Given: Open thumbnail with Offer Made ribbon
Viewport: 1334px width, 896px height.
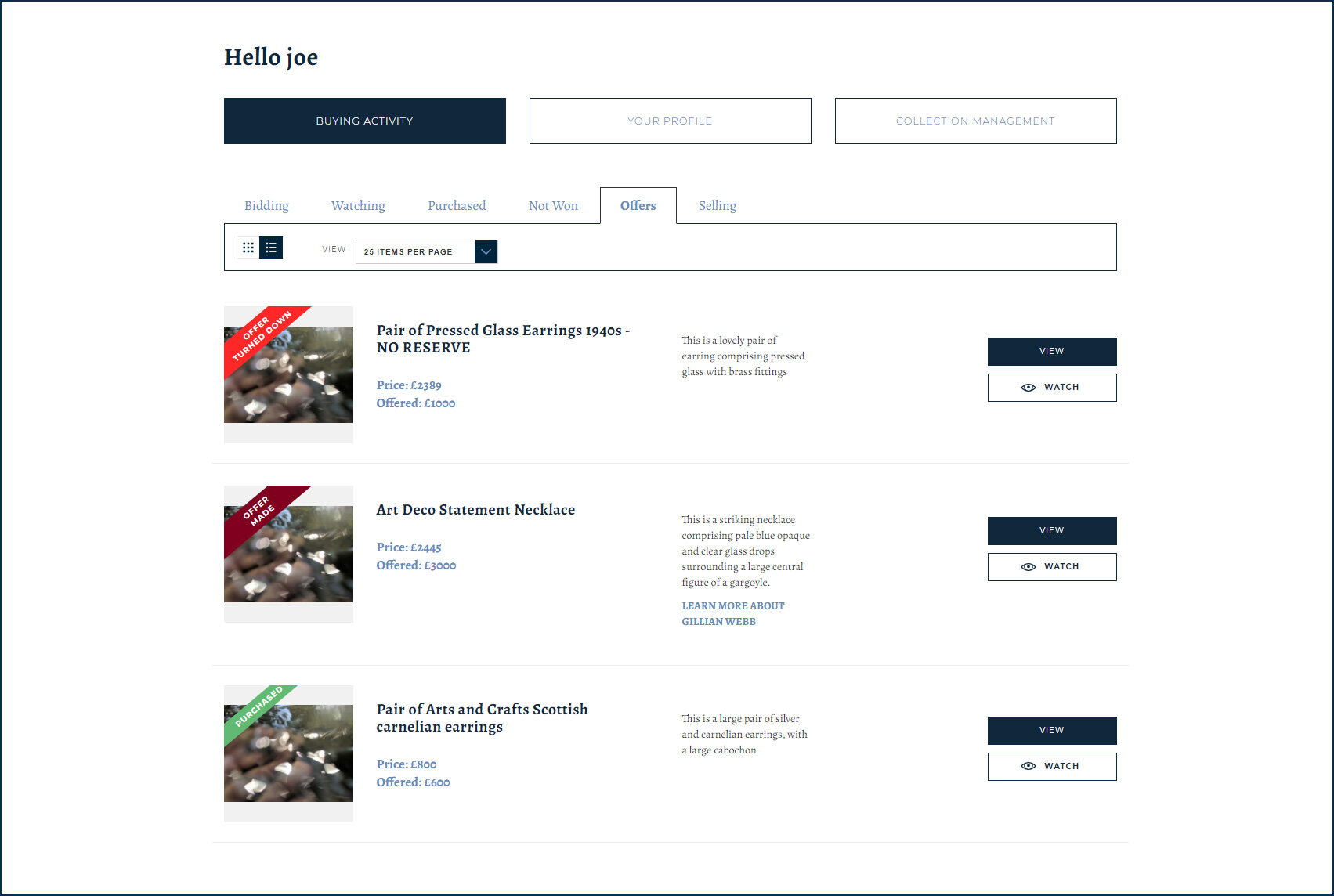Looking at the screenshot, I should [288, 554].
